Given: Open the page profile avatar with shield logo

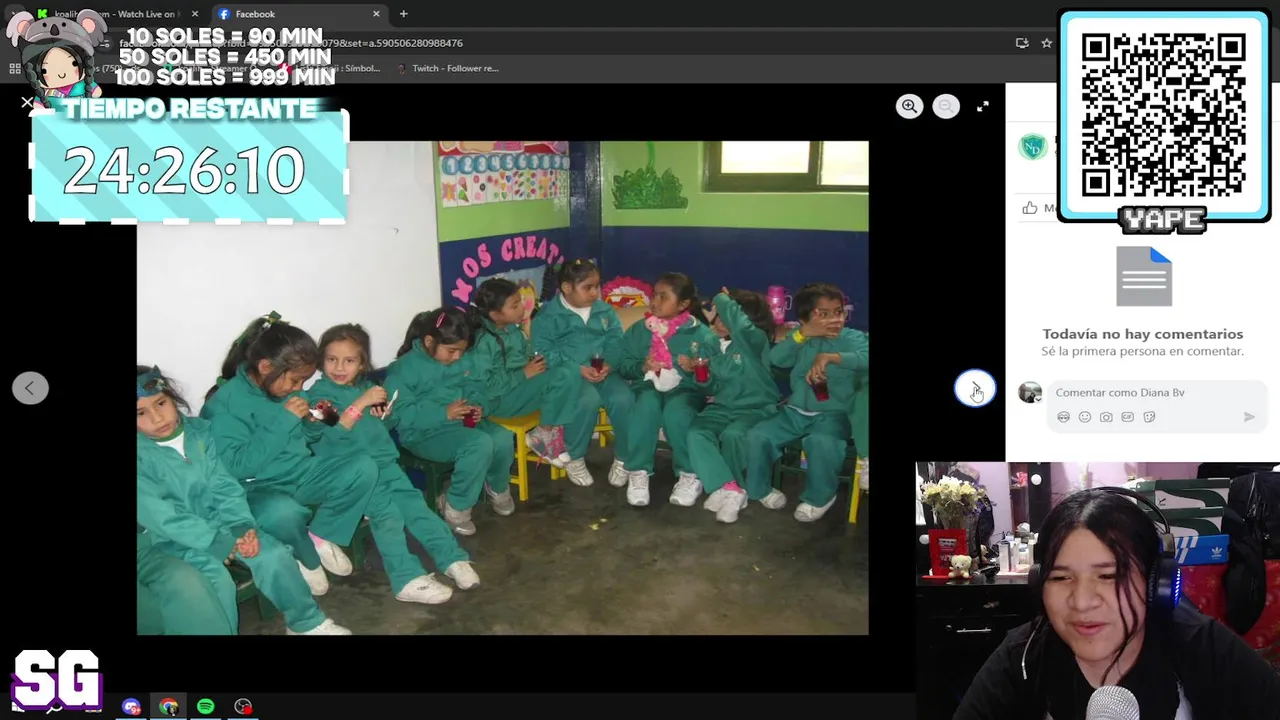Looking at the screenshot, I should (x=1032, y=148).
